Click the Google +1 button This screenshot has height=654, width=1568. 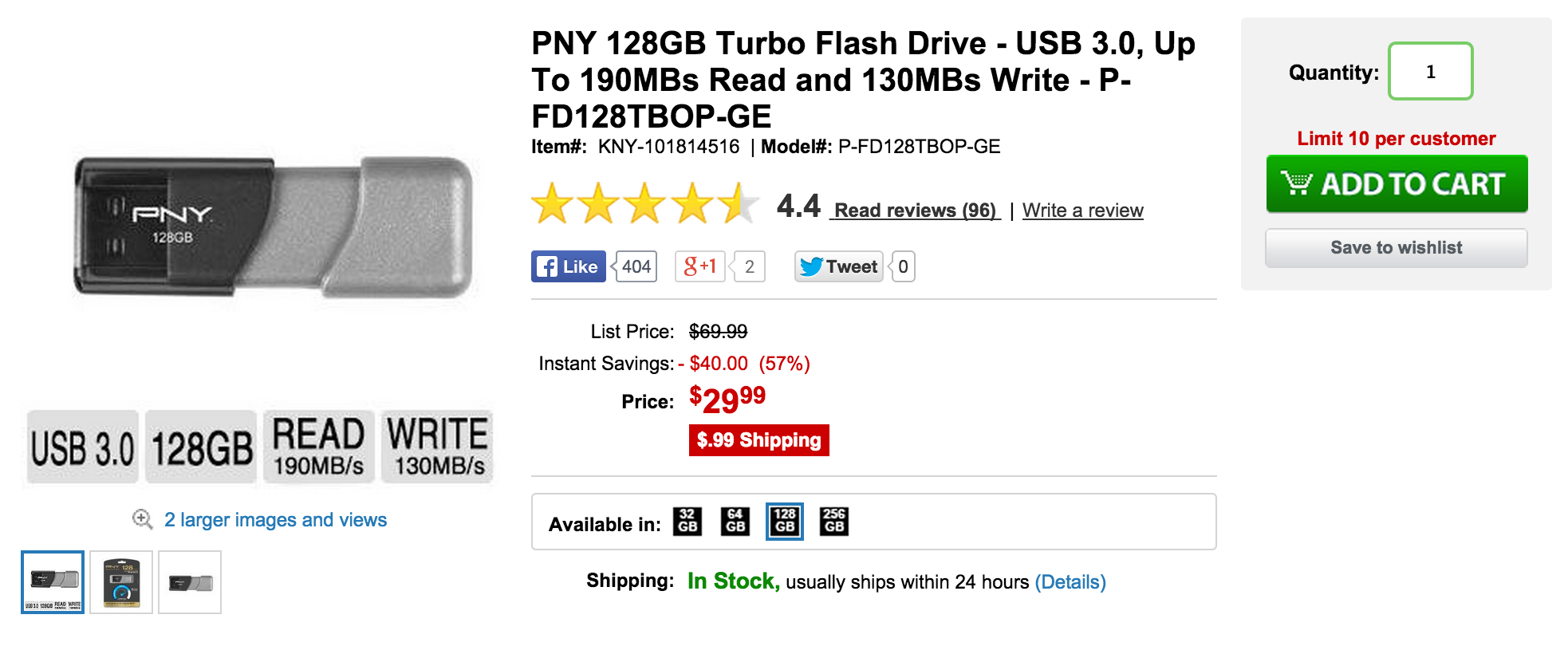(x=700, y=266)
